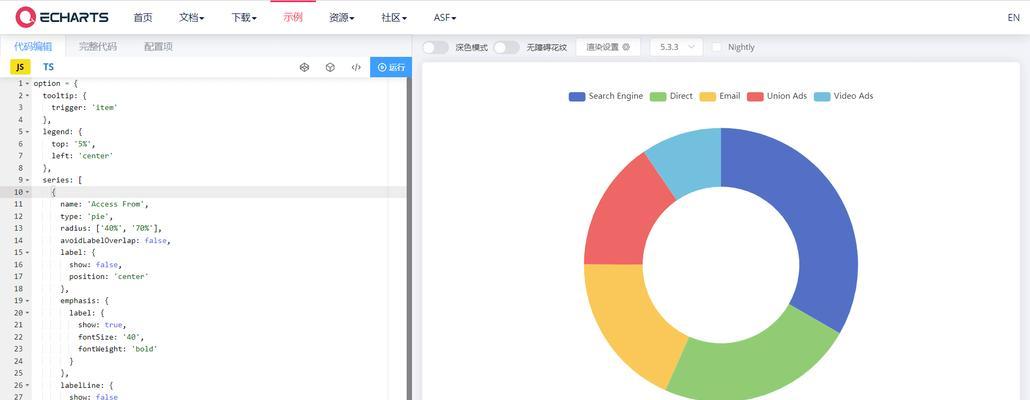Viewport: 1030px width, 400px height.
Task: Open the cube share icon
Action: tap(330, 67)
